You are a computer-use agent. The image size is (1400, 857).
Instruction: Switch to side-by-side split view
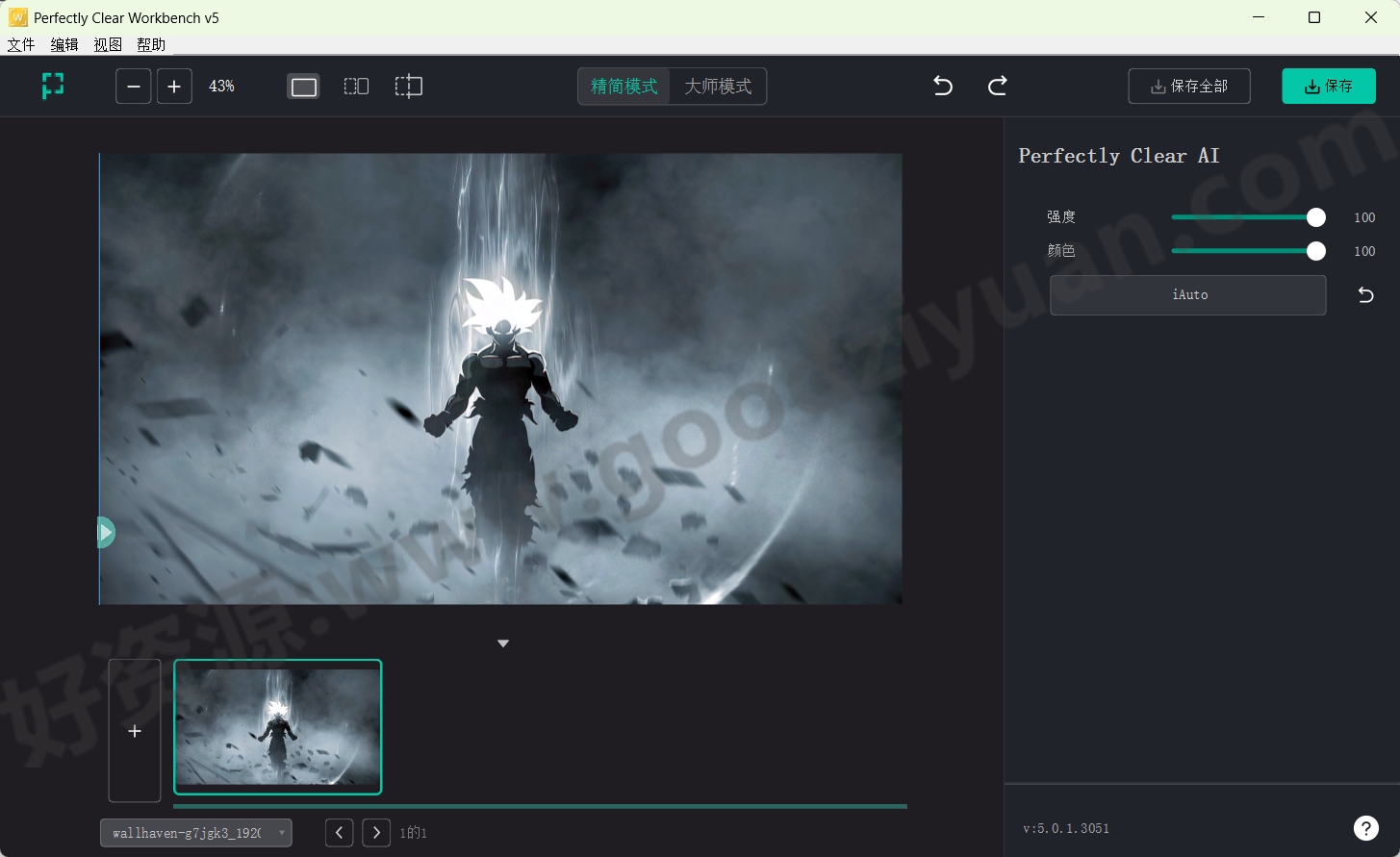356,87
